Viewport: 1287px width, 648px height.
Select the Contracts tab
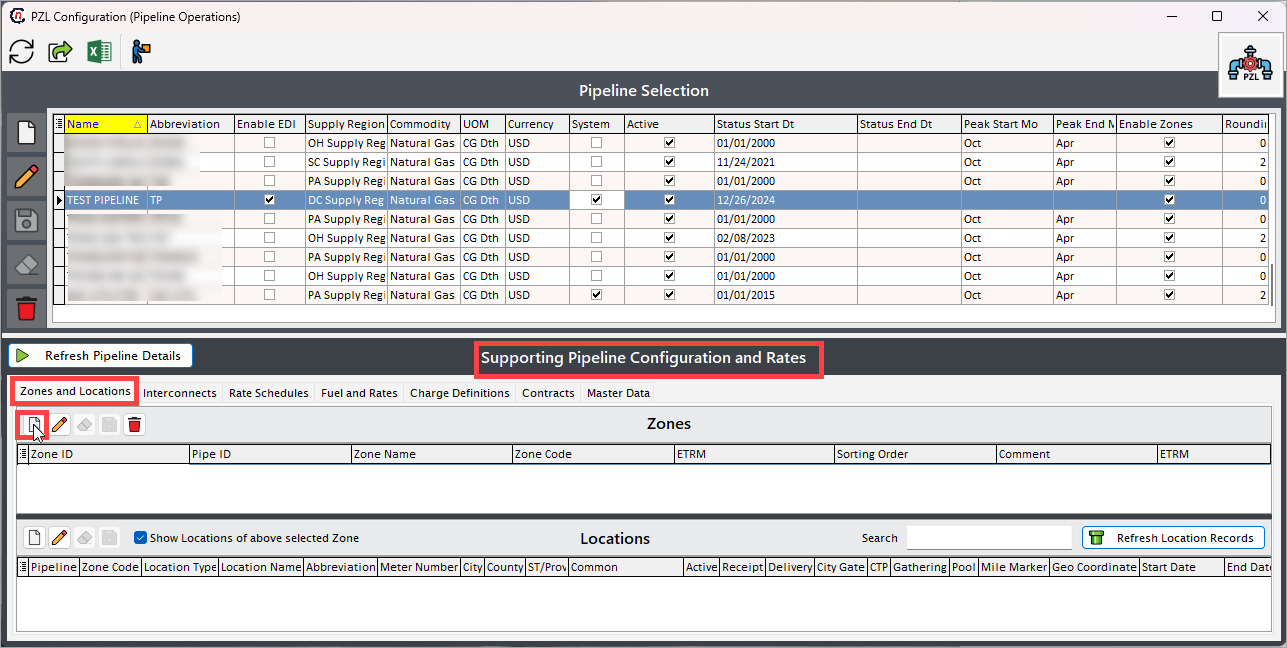point(548,393)
